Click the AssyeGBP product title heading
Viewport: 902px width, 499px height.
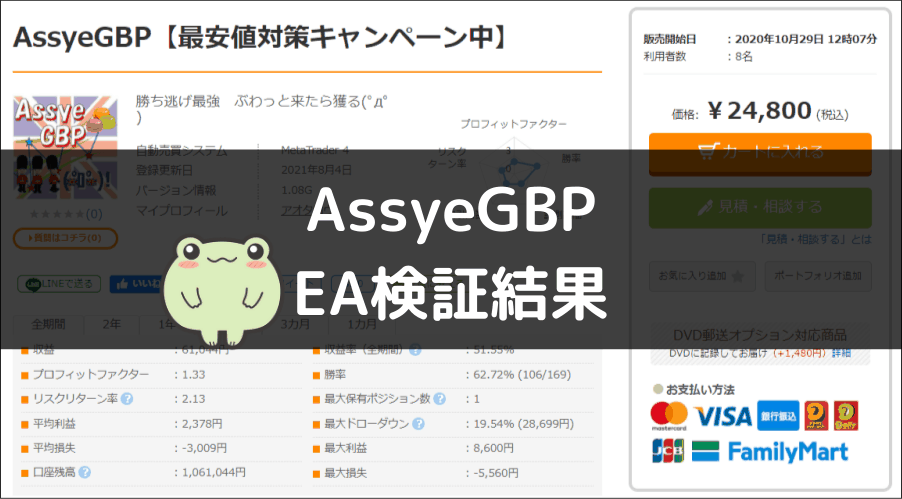[261, 37]
